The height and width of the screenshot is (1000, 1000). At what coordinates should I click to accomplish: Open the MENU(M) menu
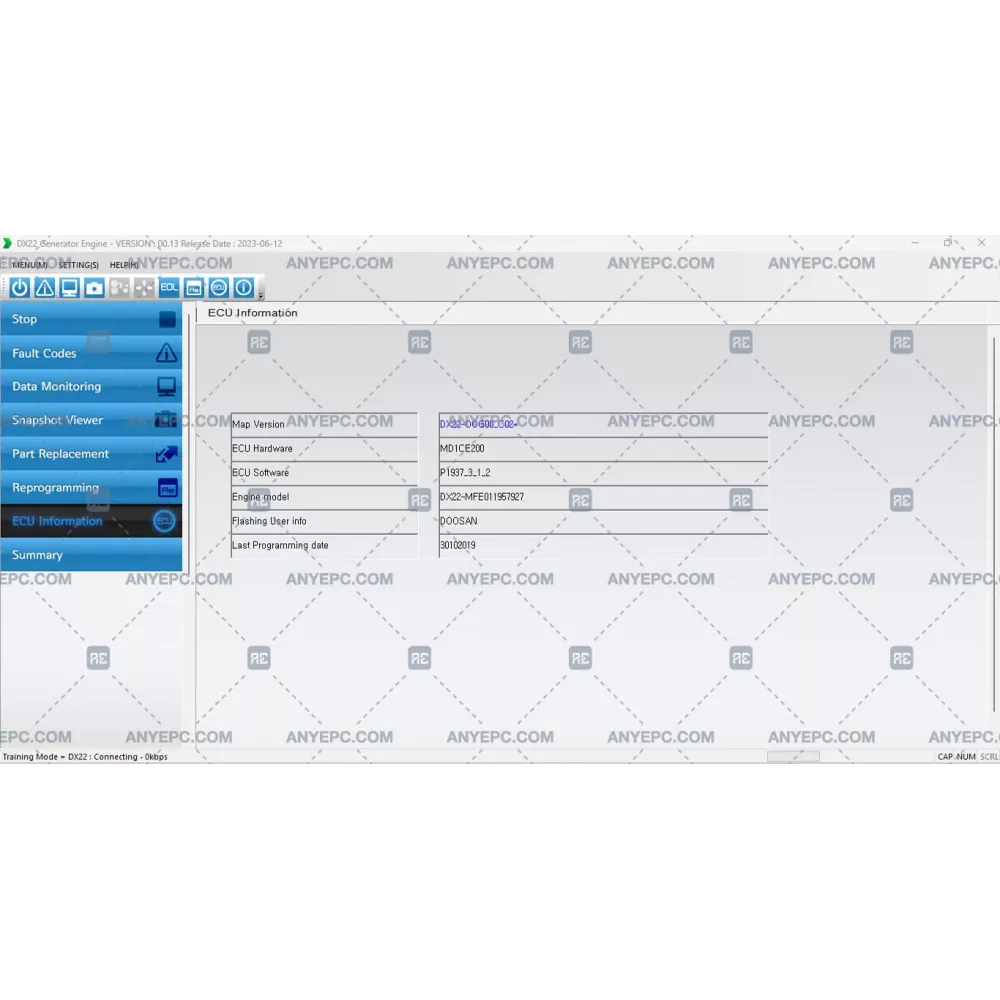(29, 265)
